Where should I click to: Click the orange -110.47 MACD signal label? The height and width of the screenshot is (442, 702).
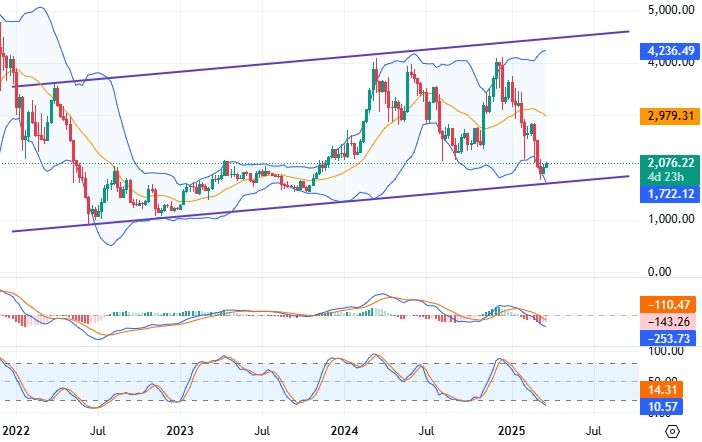[x=668, y=305]
